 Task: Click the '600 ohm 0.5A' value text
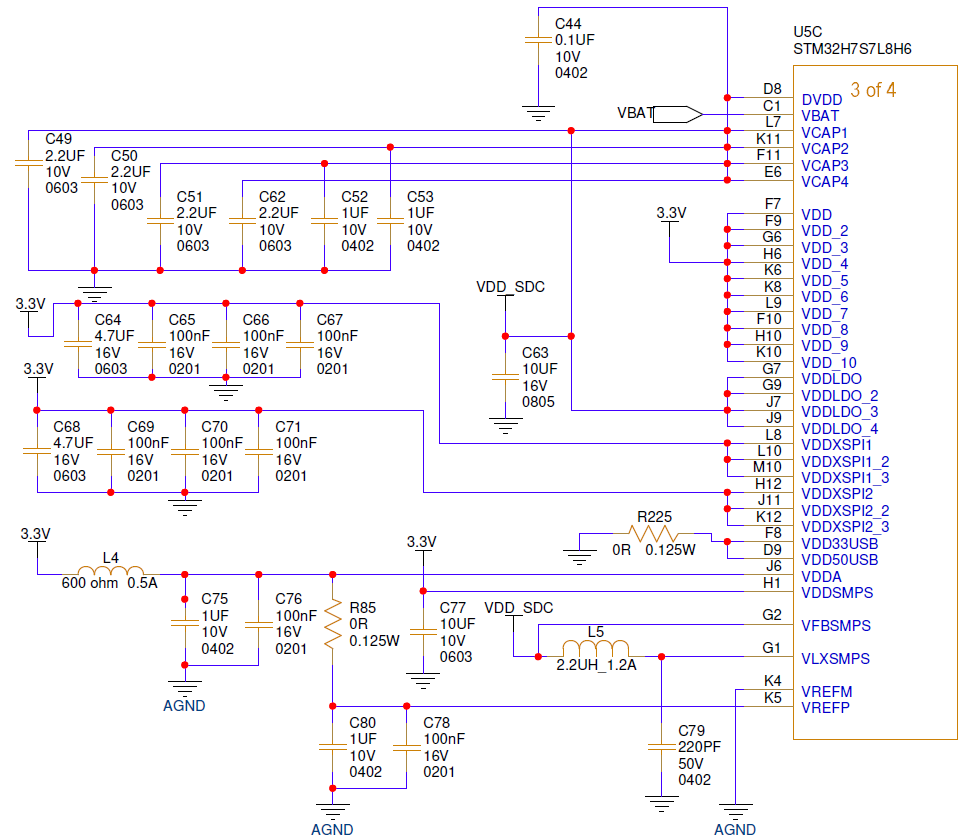[109, 583]
